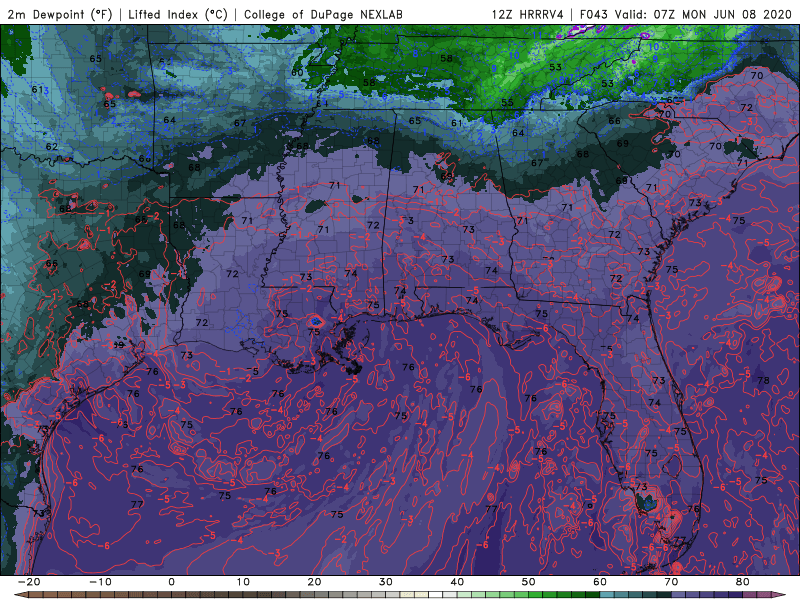Click the 62 dewpoint value near the western edge
The image size is (800, 600).
(x=52, y=147)
